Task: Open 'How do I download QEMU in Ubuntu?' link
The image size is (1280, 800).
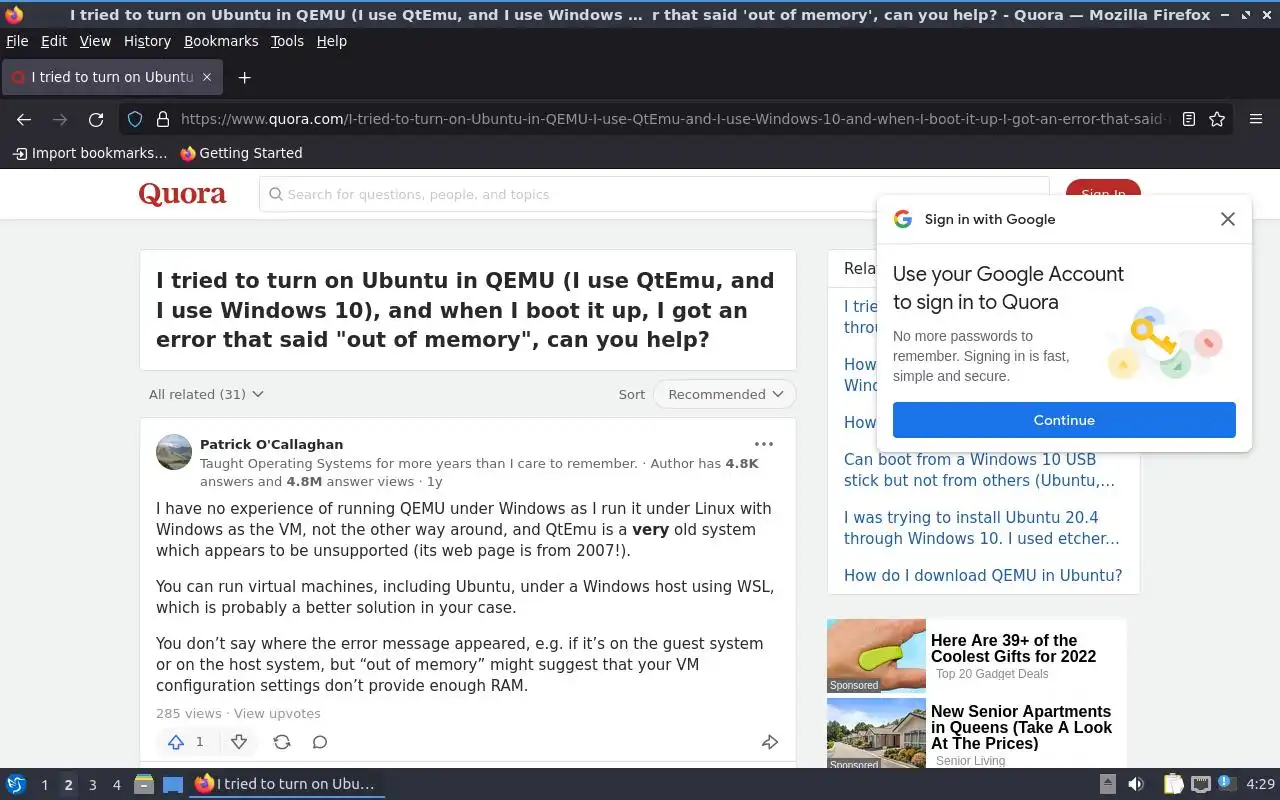Action: point(983,575)
